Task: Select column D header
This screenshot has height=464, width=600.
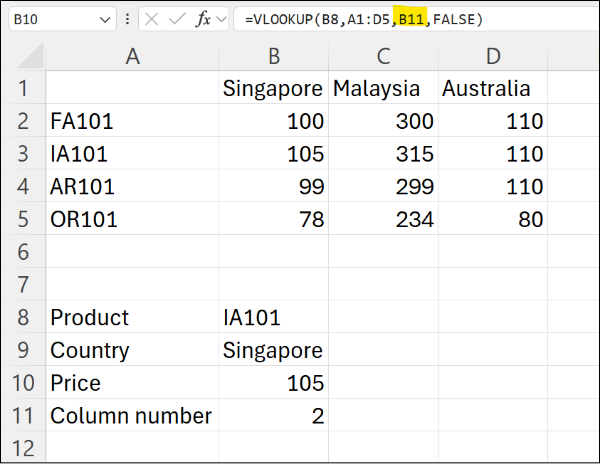Action: click(493, 57)
